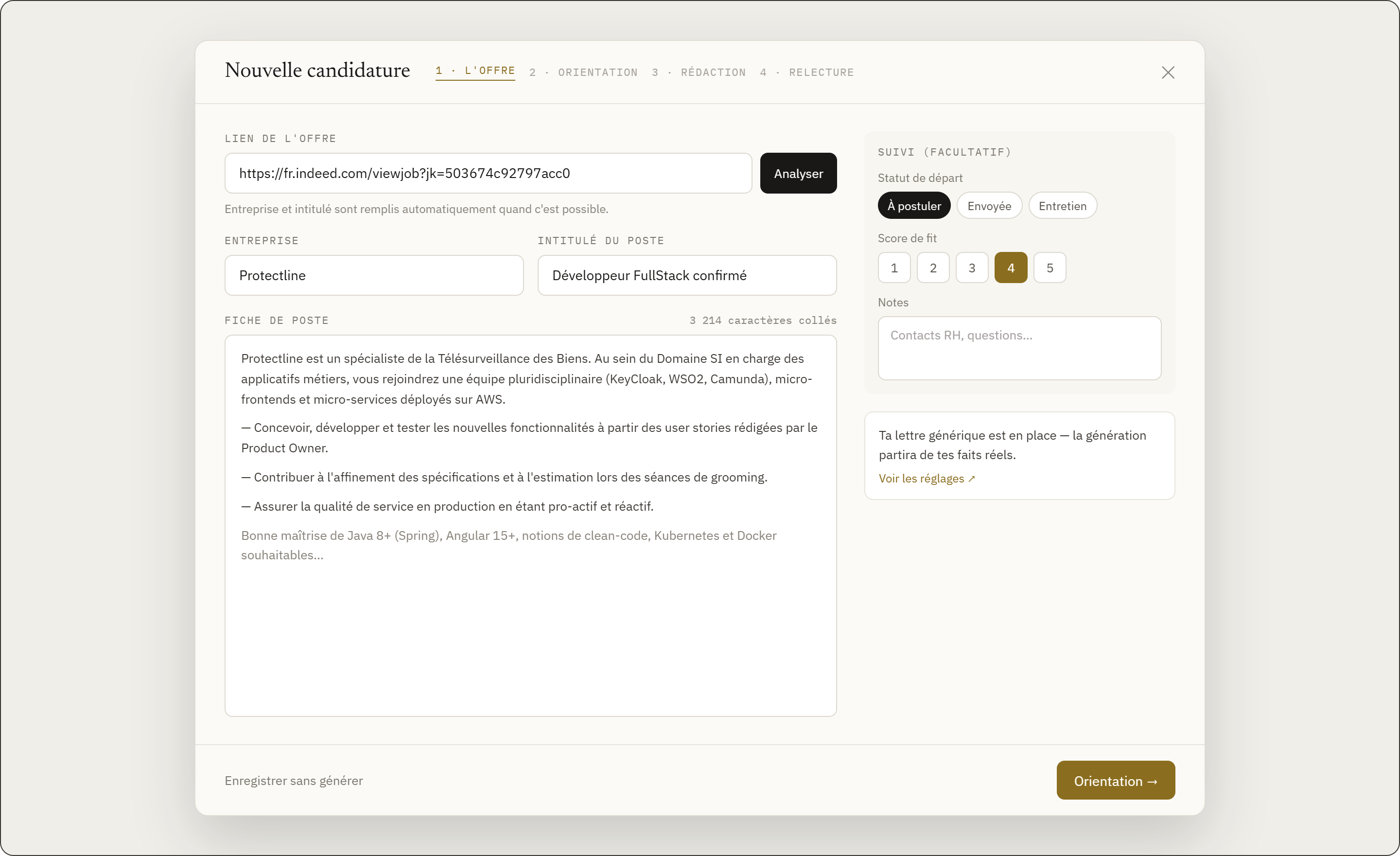This screenshot has height=856, width=1400.
Task: Set status to À postuler
Action: tap(913, 206)
